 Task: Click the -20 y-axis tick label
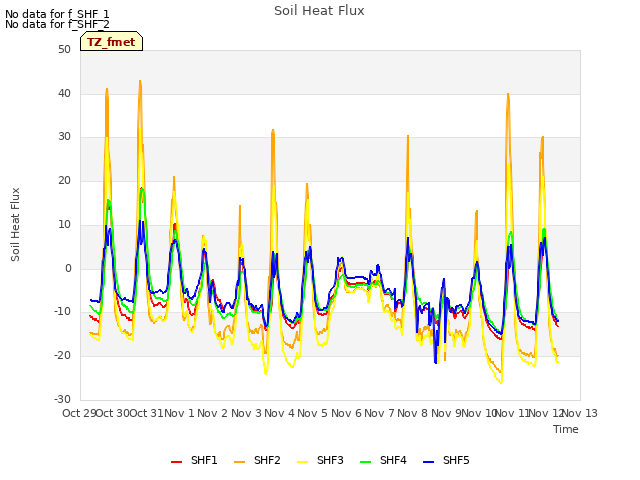click(x=63, y=356)
